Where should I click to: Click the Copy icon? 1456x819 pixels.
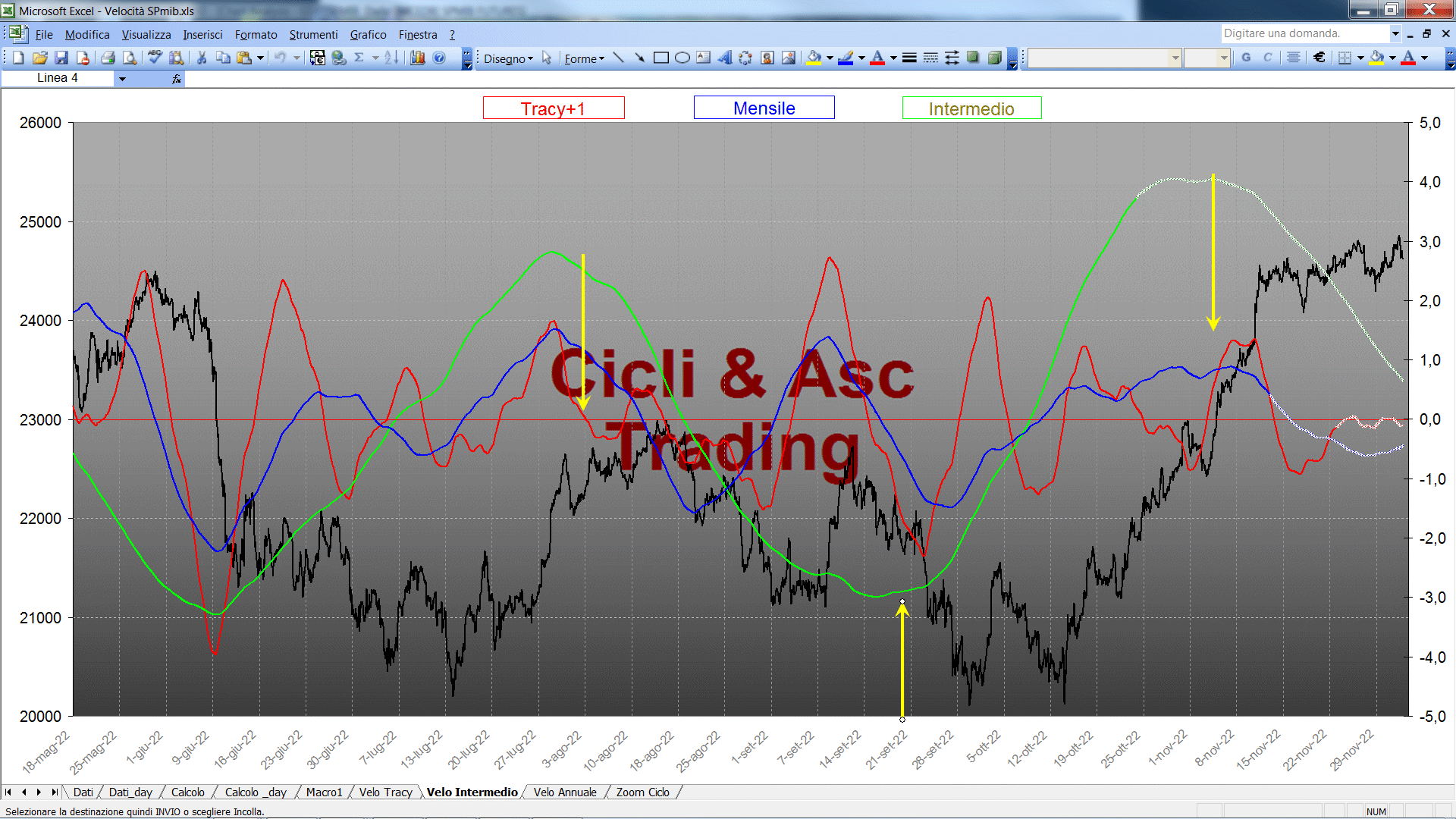[223, 58]
